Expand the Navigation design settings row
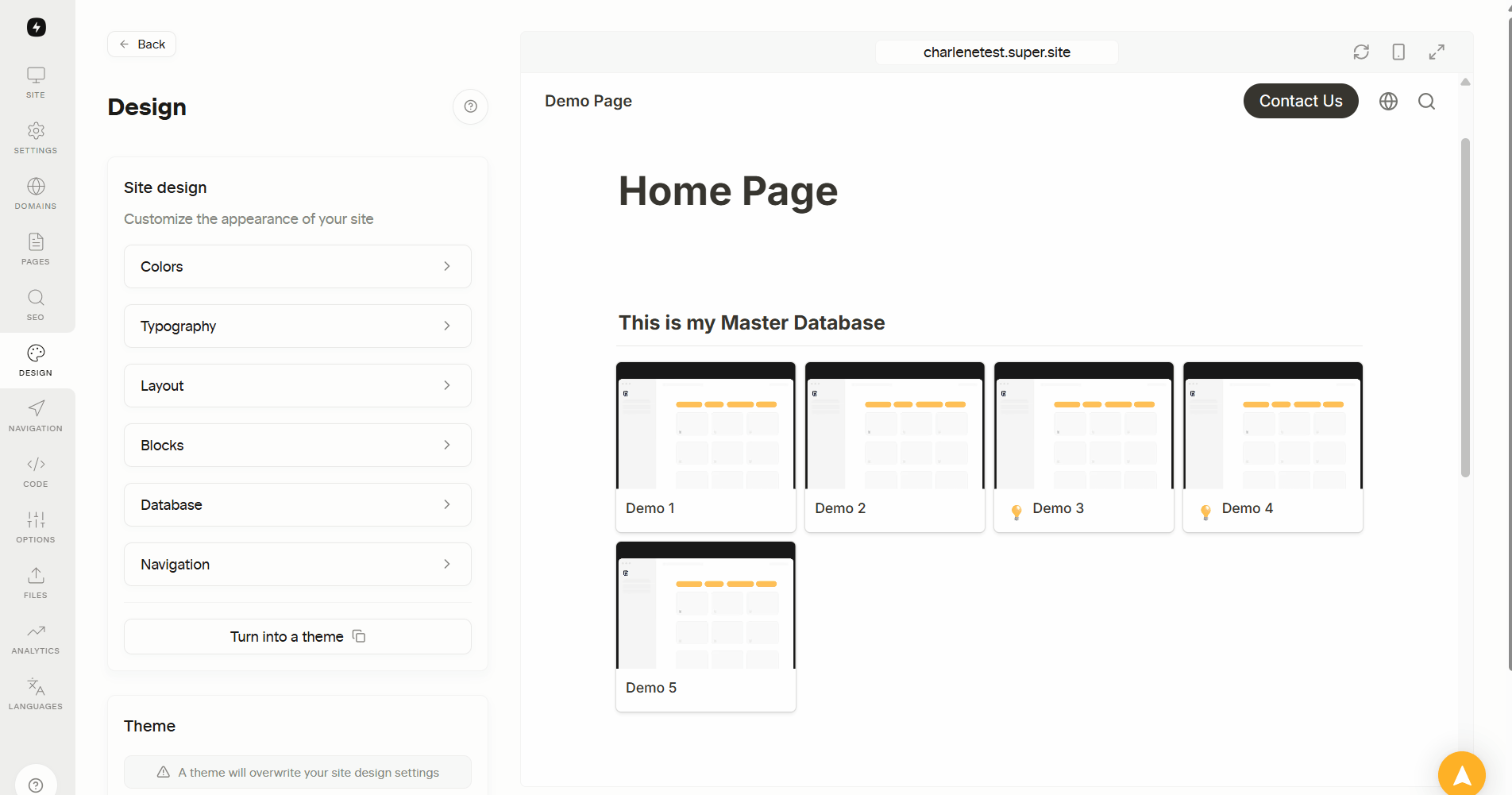Screen dimensions: 1512x795 (x=298, y=564)
